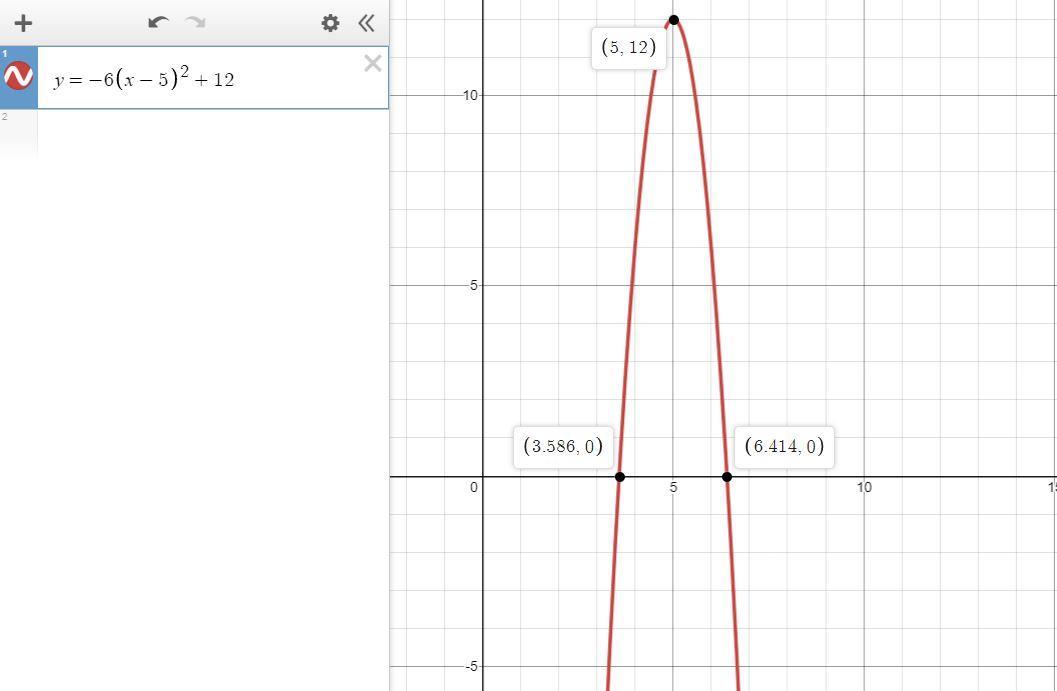Redo the last undone action
Viewport: 1057px width, 691px height.
pos(195,23)
